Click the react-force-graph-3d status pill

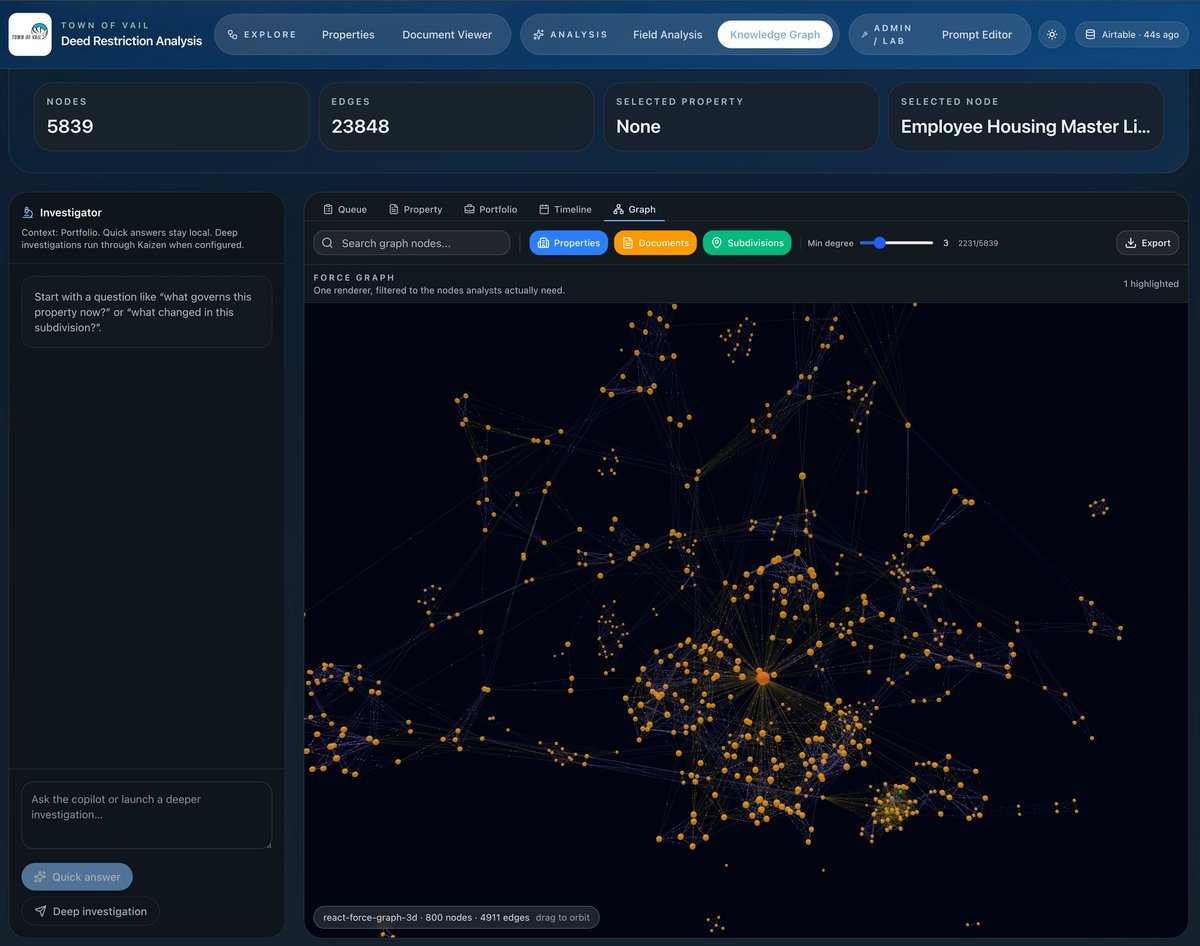click(456, 917)
